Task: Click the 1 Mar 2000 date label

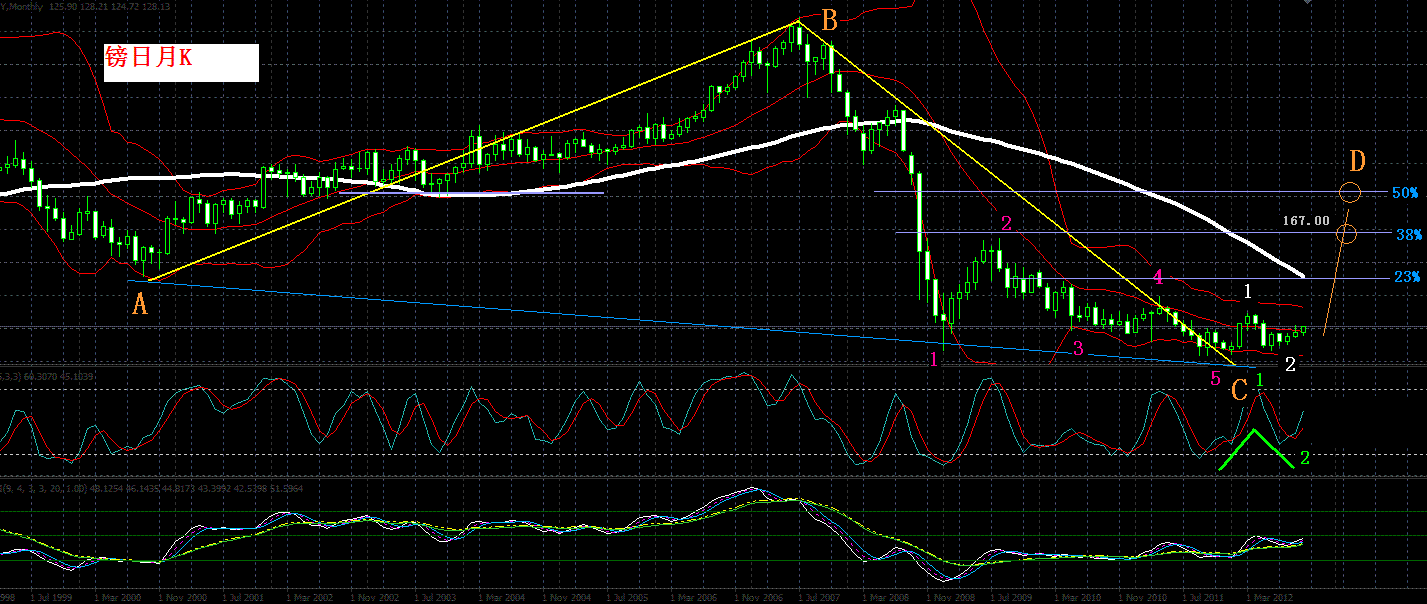Action: click(117, 597)
